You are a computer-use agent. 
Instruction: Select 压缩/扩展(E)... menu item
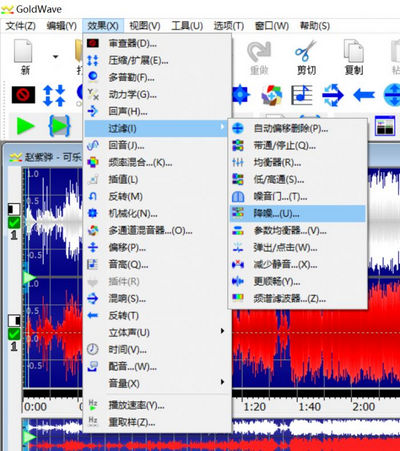157,60
